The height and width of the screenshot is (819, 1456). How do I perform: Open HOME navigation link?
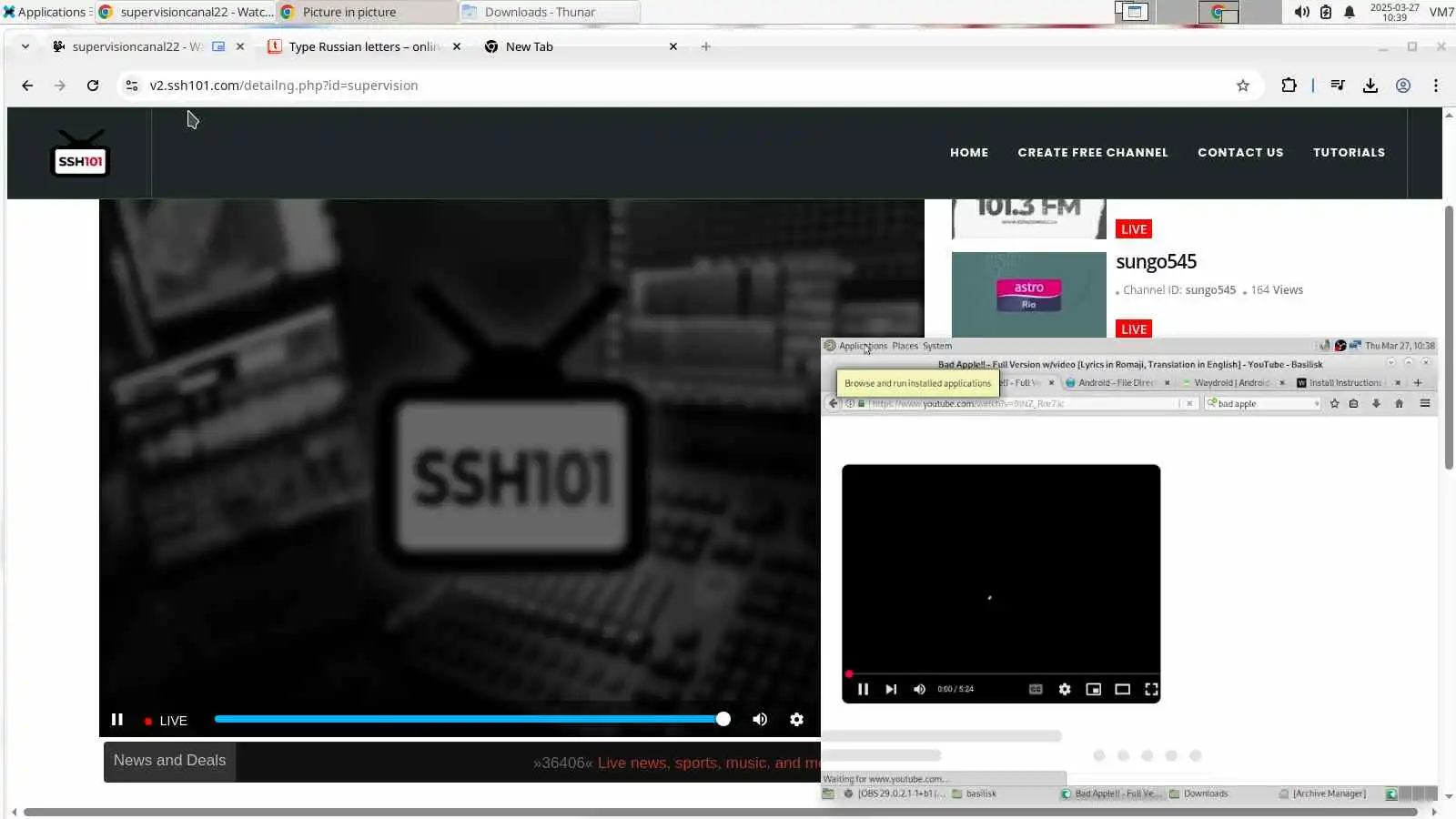(969, 153)
